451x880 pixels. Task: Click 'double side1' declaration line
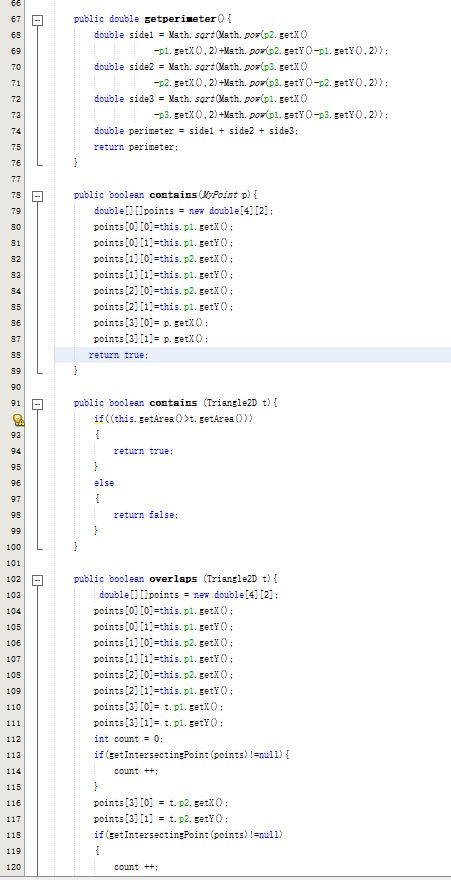(201, 35)
